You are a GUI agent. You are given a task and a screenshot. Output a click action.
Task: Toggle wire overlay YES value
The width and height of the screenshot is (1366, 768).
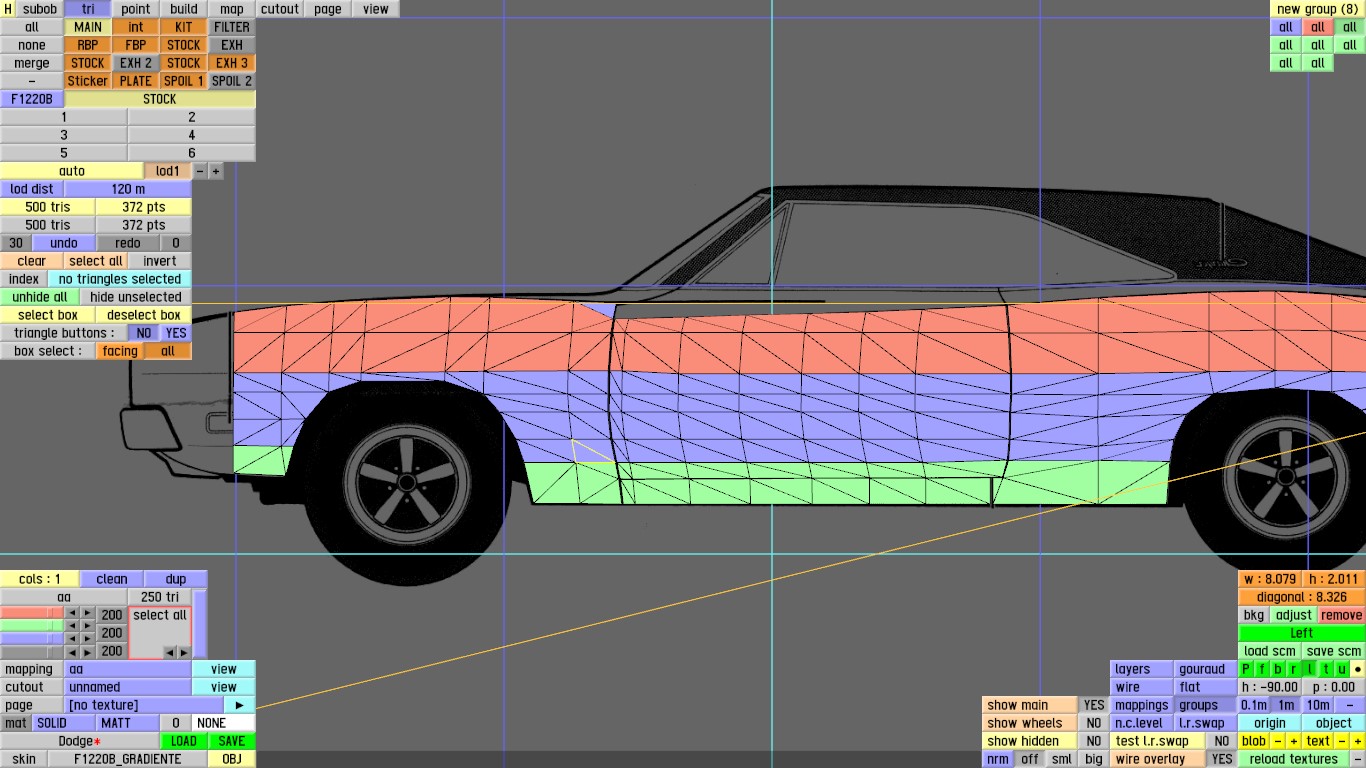(x=1221, y=759)
